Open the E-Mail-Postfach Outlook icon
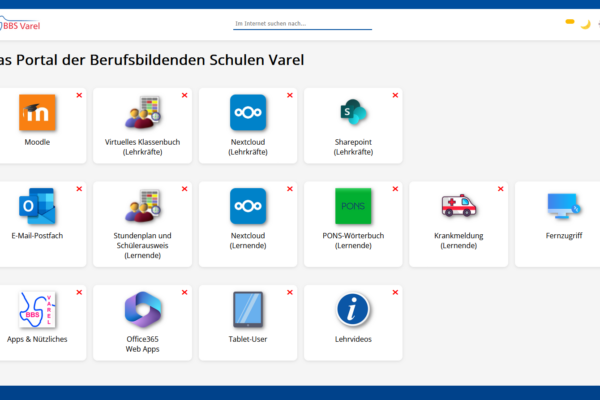600x400 pixels. (x=37, y=206)
